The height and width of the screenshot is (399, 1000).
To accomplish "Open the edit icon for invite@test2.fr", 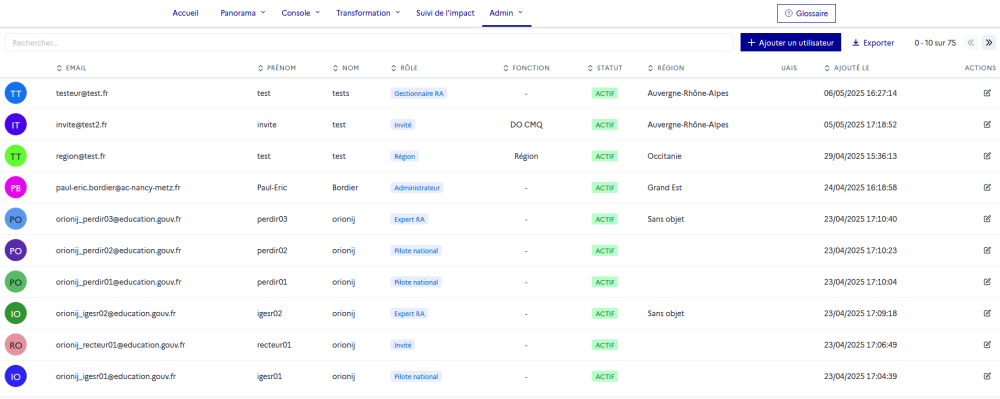I will 987,124.
